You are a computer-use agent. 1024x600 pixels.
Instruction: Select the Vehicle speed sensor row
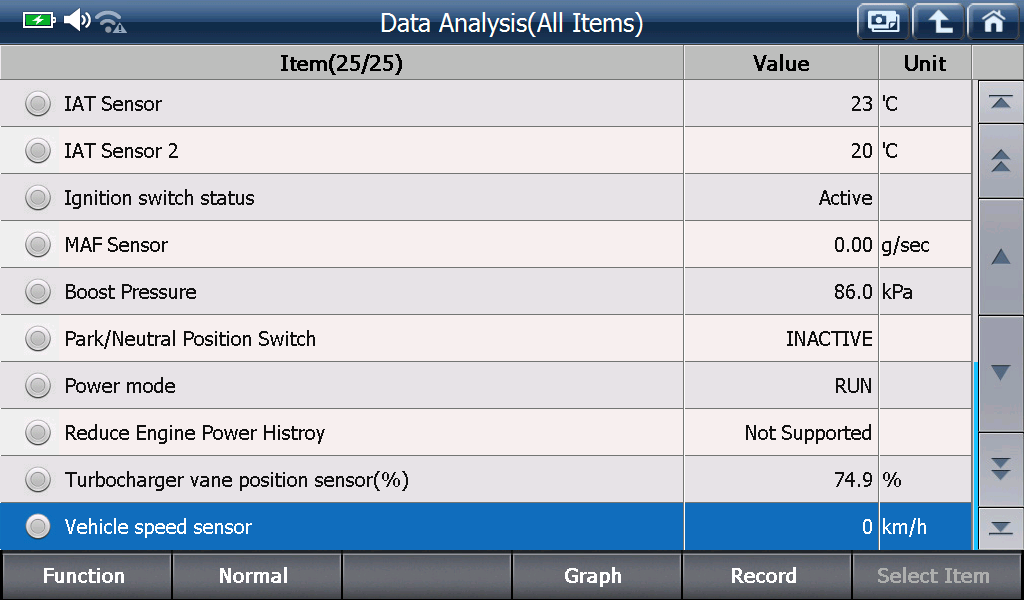[486, 527]
